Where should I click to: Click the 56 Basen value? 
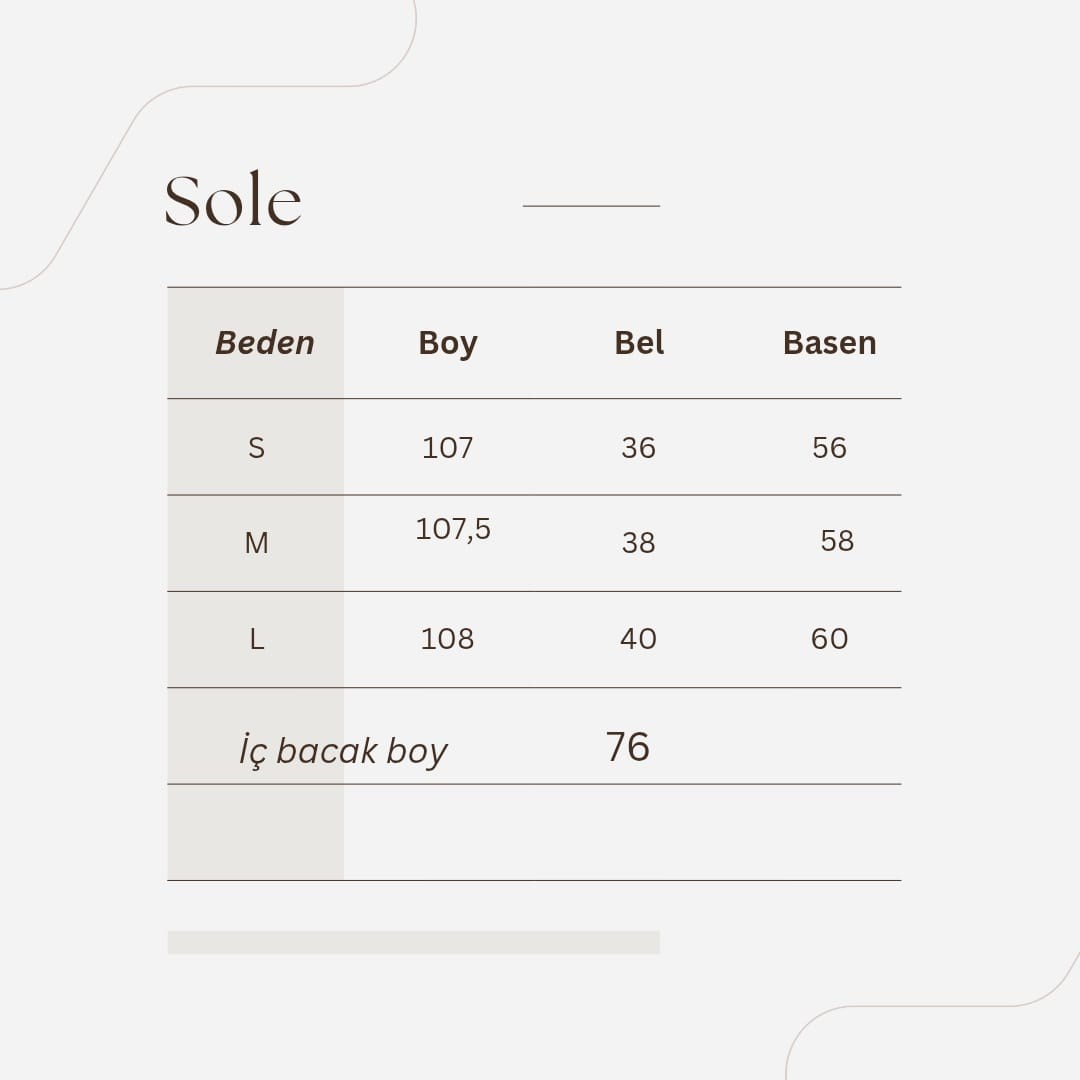tap(829, 448)
